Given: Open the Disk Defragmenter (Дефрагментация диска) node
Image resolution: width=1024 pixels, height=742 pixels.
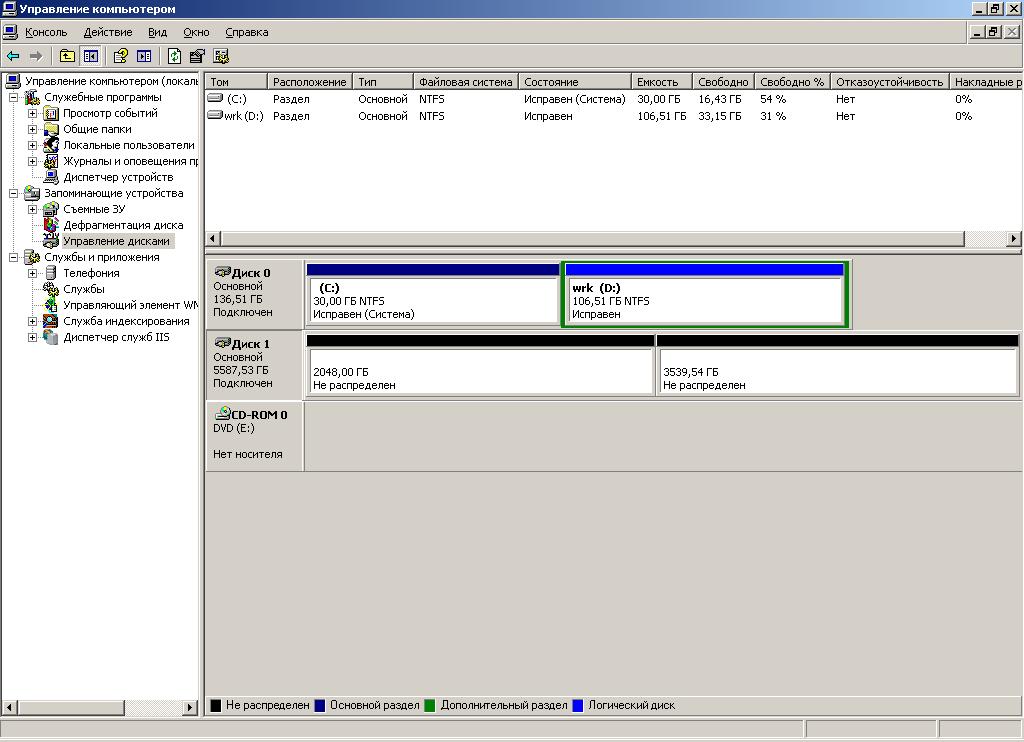Looking at the screenshot, I should pyautogui.click(x=122, y=225).
